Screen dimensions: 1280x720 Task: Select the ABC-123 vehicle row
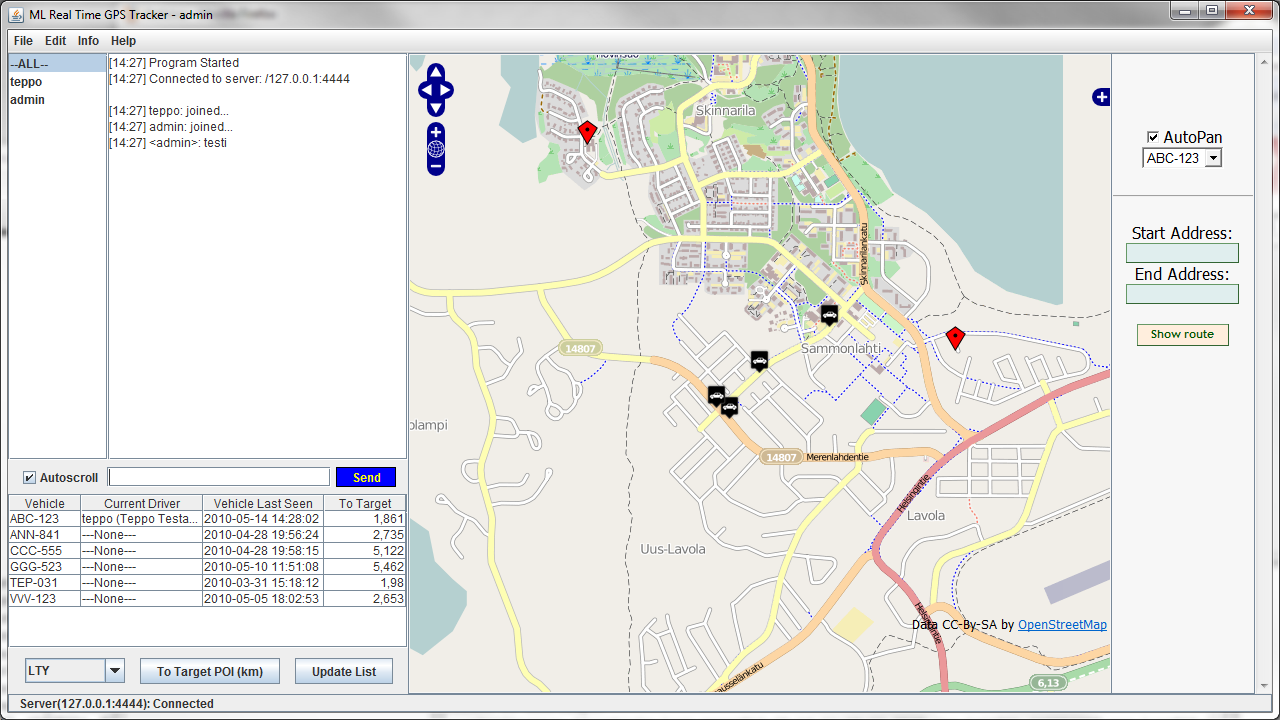pyautogui.click(x=207, y=519)
